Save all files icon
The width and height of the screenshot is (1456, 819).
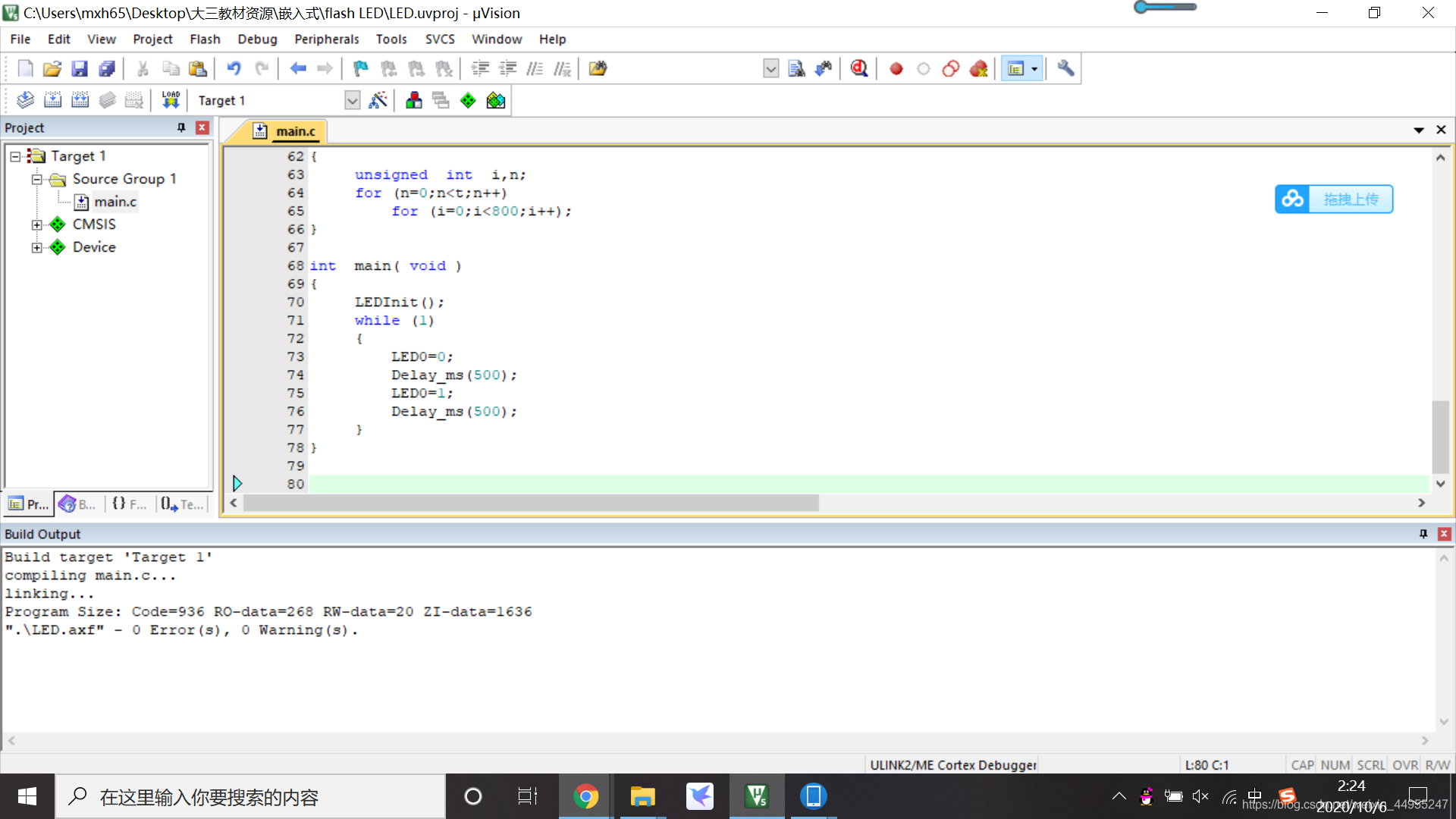click(x=107, y=69)
